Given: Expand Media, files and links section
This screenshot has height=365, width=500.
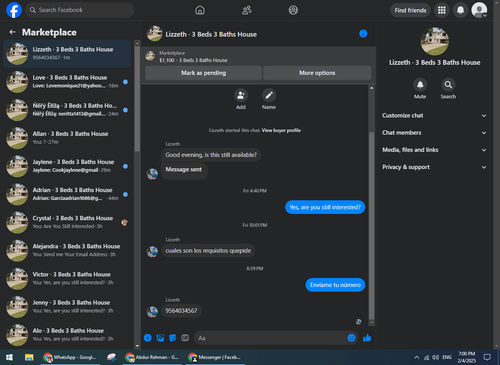Looking at the screenshot, I should coord(434,150).
